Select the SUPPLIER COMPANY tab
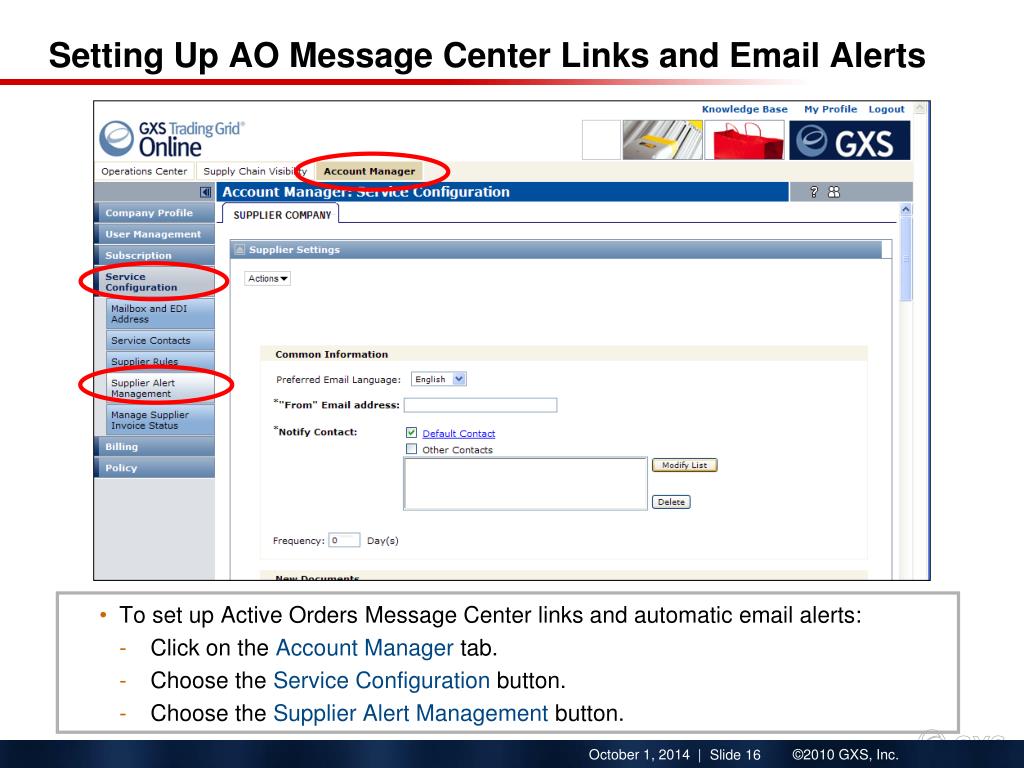 [282, 215]
